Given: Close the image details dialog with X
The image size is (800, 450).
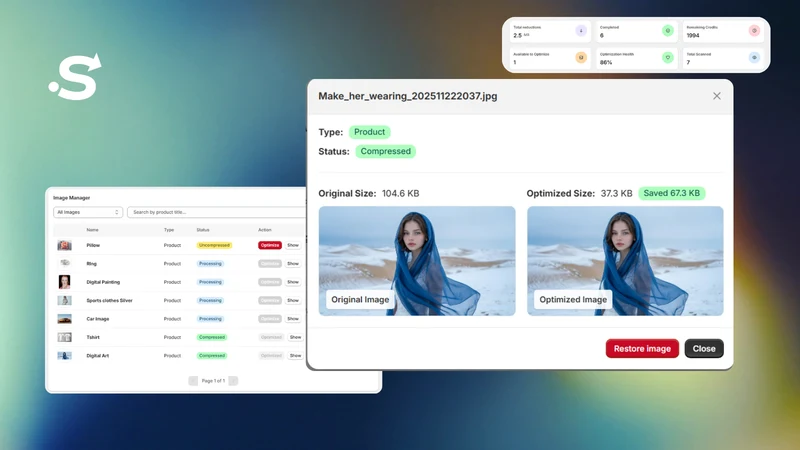Looking at the screenshot, I should [x=717, y=96].
